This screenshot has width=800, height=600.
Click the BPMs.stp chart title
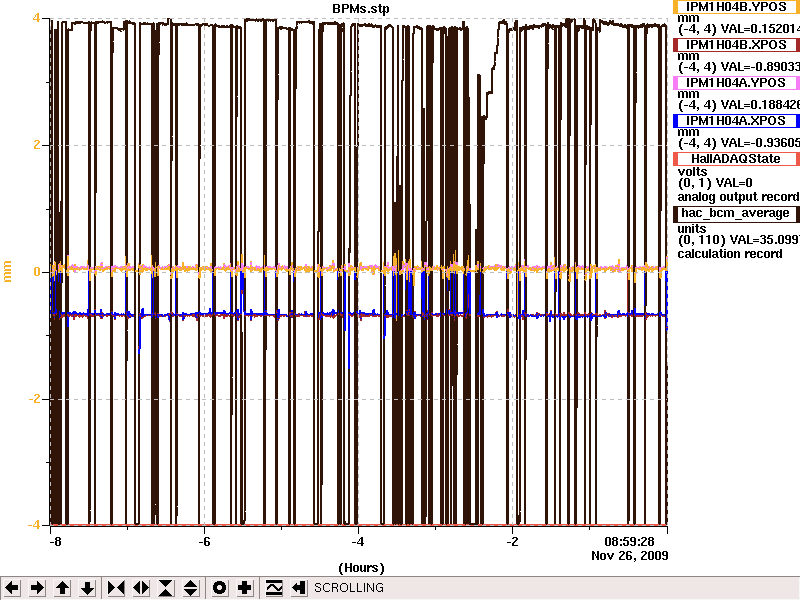click(361, 9)
